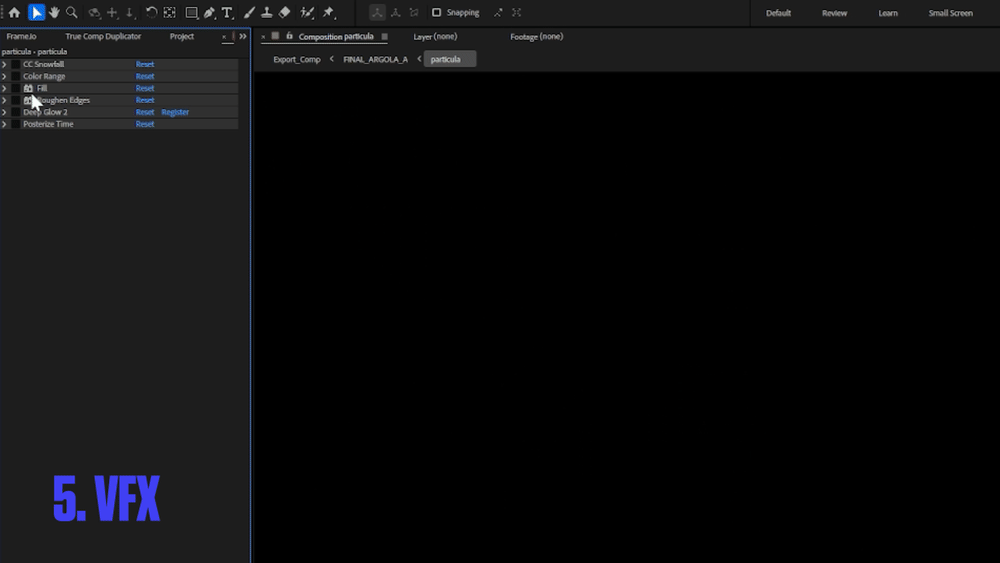Screen dimensions: 1000x563
Task: Select the Rotation tool
Action: click(x=151, y=13)
